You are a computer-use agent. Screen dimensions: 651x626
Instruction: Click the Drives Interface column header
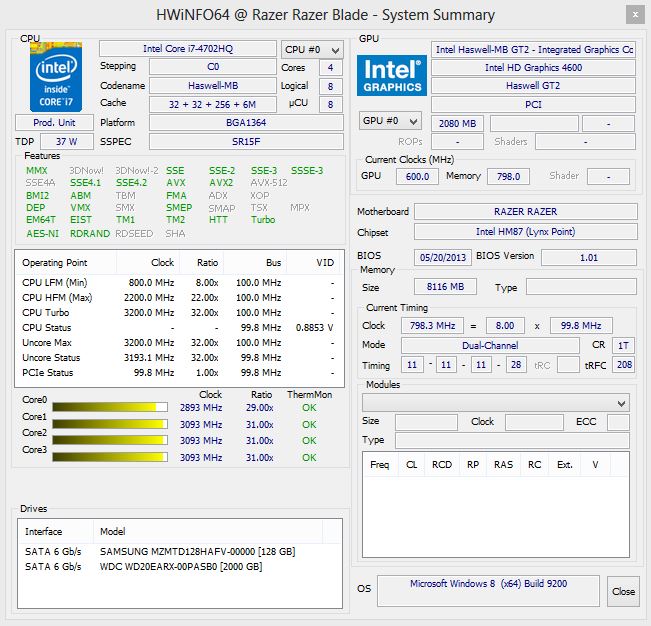tap(56, 531)
